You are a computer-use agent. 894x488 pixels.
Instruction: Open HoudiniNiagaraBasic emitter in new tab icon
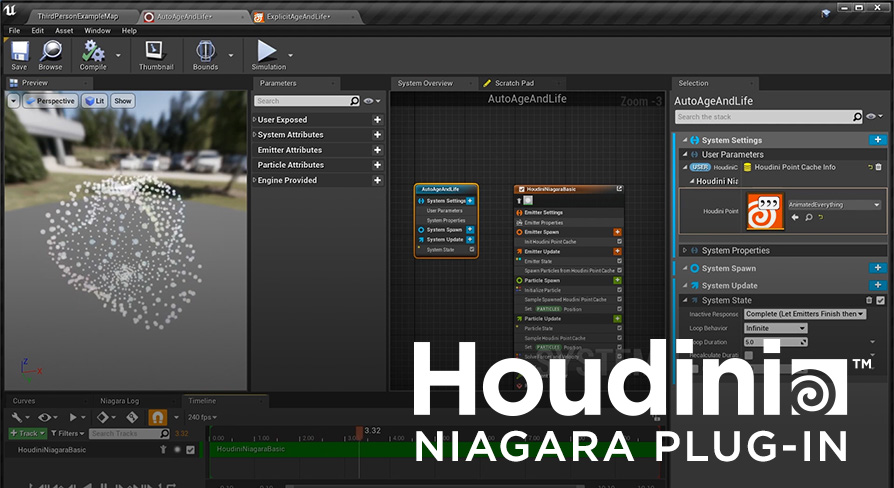point(619,189)
